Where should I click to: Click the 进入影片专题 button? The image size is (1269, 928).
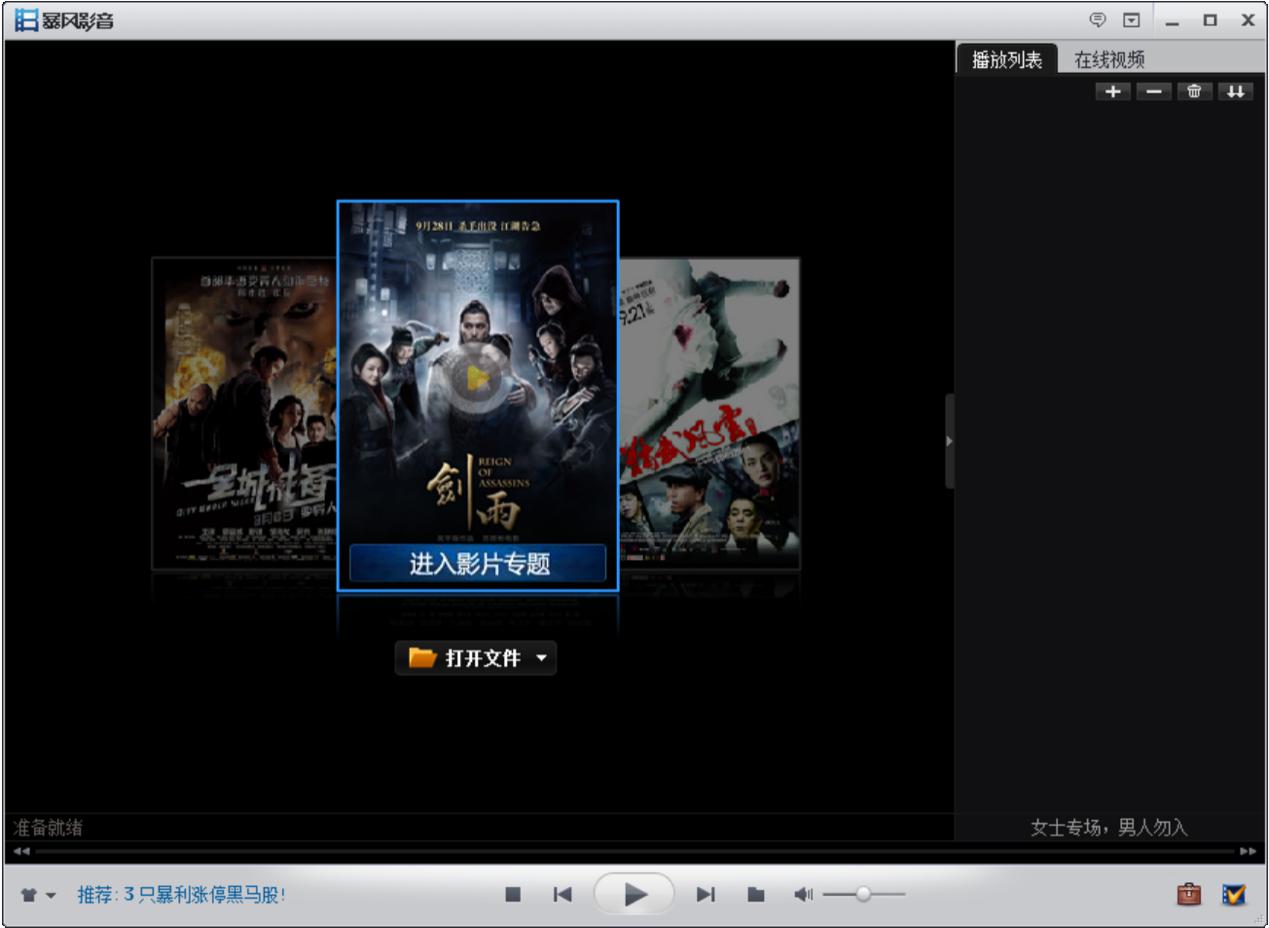pyautogui.click(x=478, y=564)
